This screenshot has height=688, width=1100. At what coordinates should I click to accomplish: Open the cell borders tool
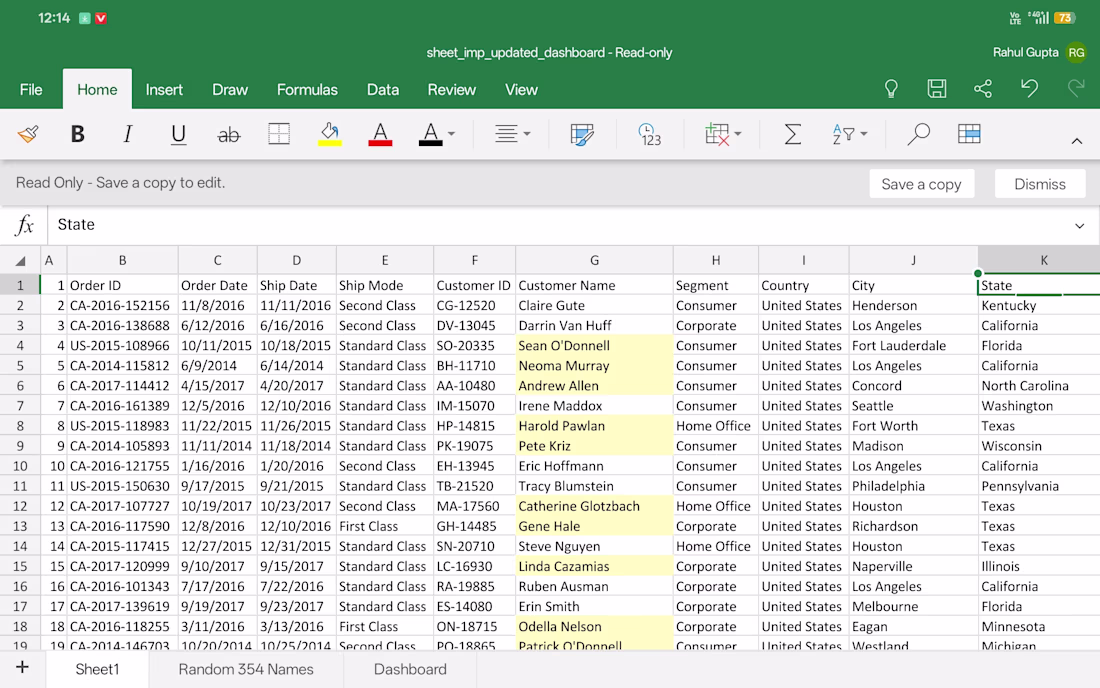tap(279, 134)
